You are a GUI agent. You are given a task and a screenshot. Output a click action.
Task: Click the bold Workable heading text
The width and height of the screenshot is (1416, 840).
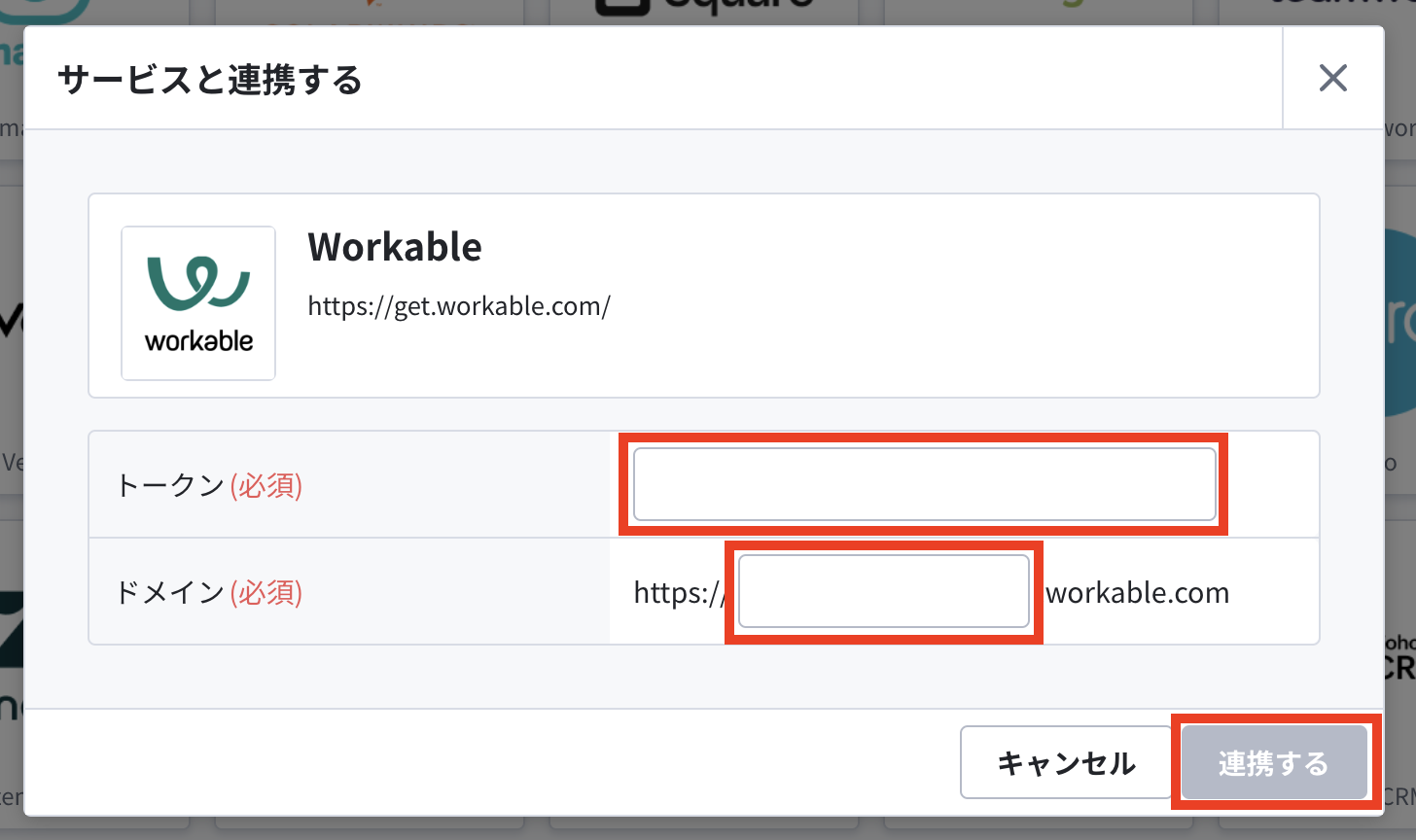click(395, 247)
